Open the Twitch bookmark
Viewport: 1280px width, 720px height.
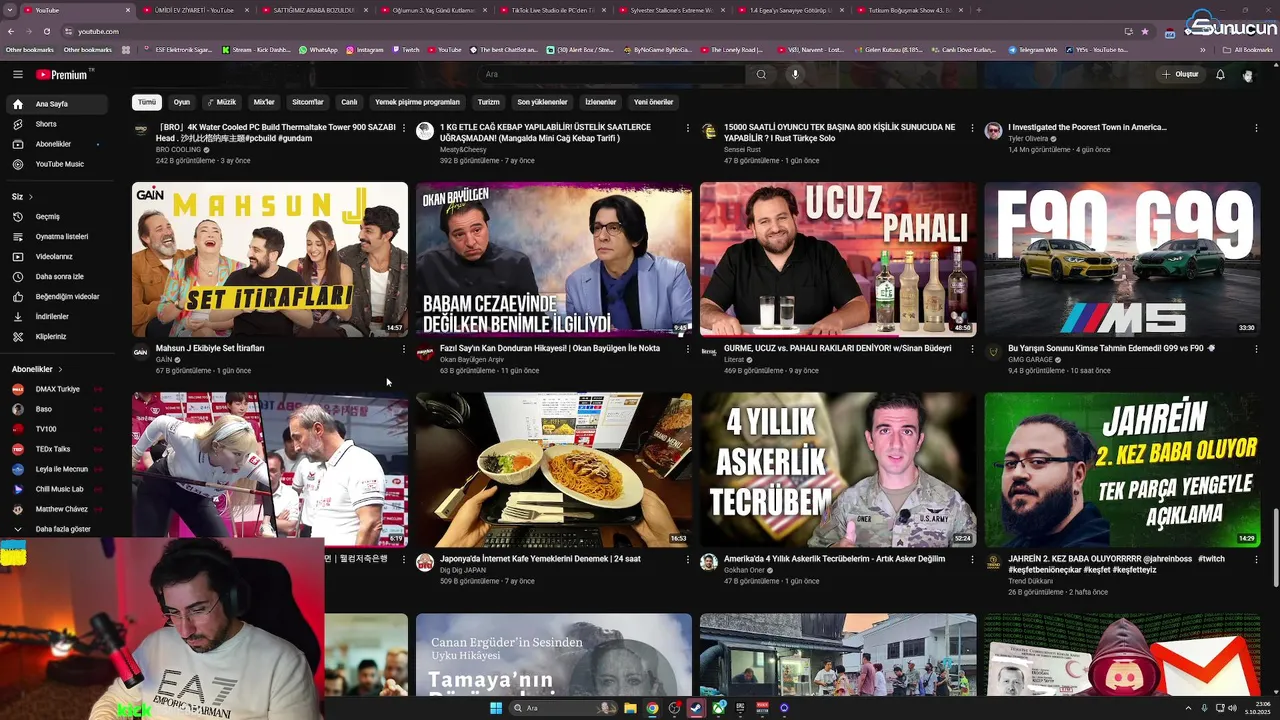[405, 49]
